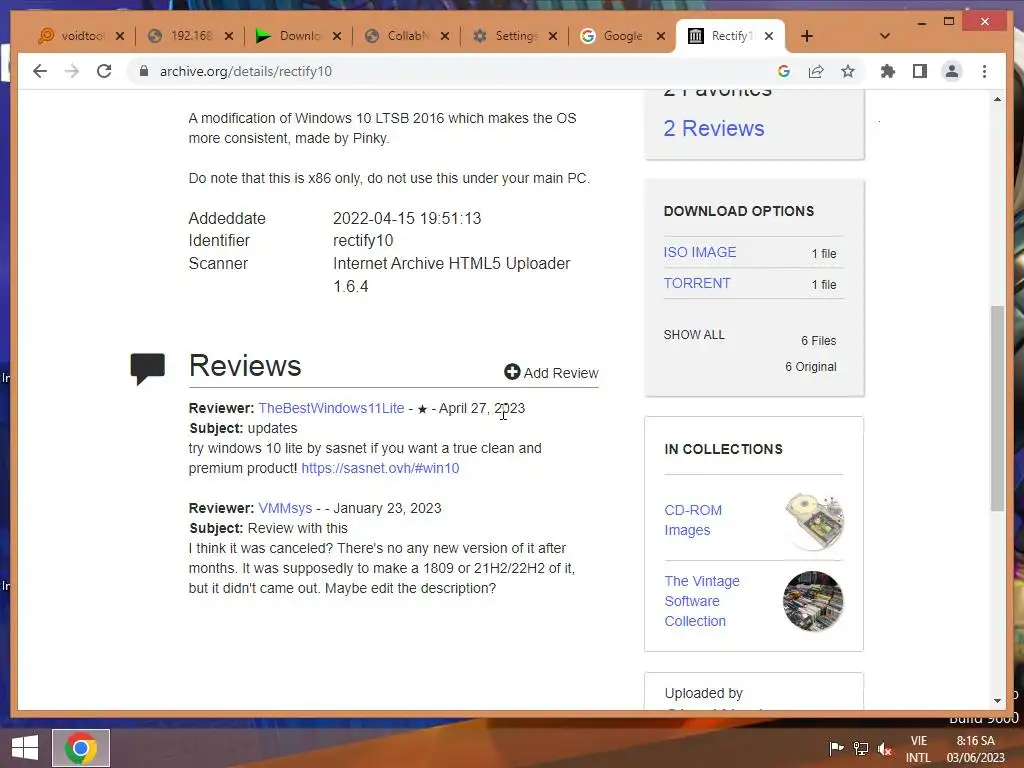Close the Settings tab
Screen dimensions: 1024x768
pos(552,36)
